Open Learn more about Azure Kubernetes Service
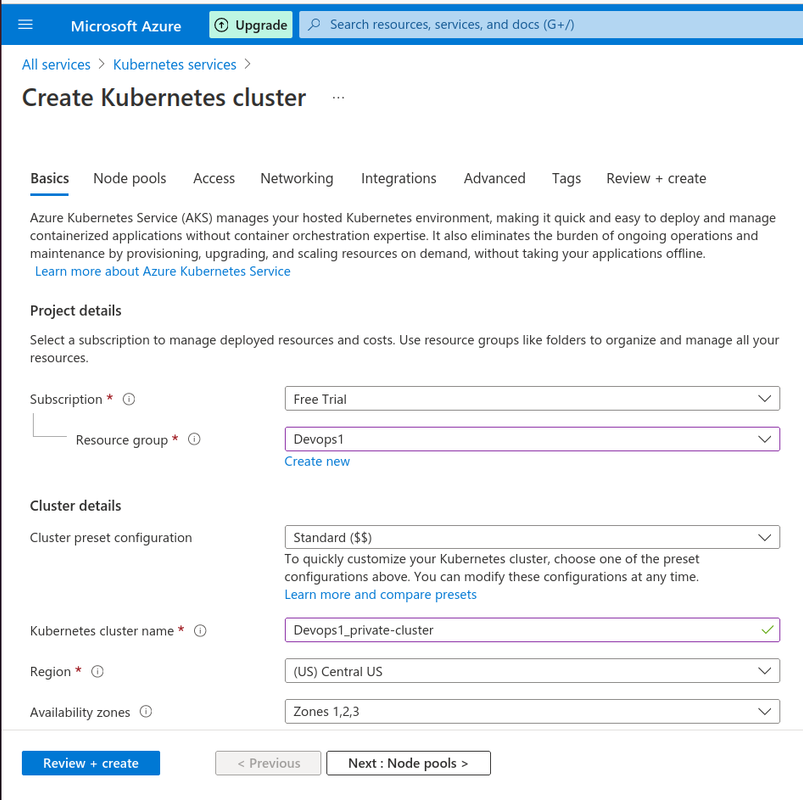This screenshot has height=800, width=803. 162,271
